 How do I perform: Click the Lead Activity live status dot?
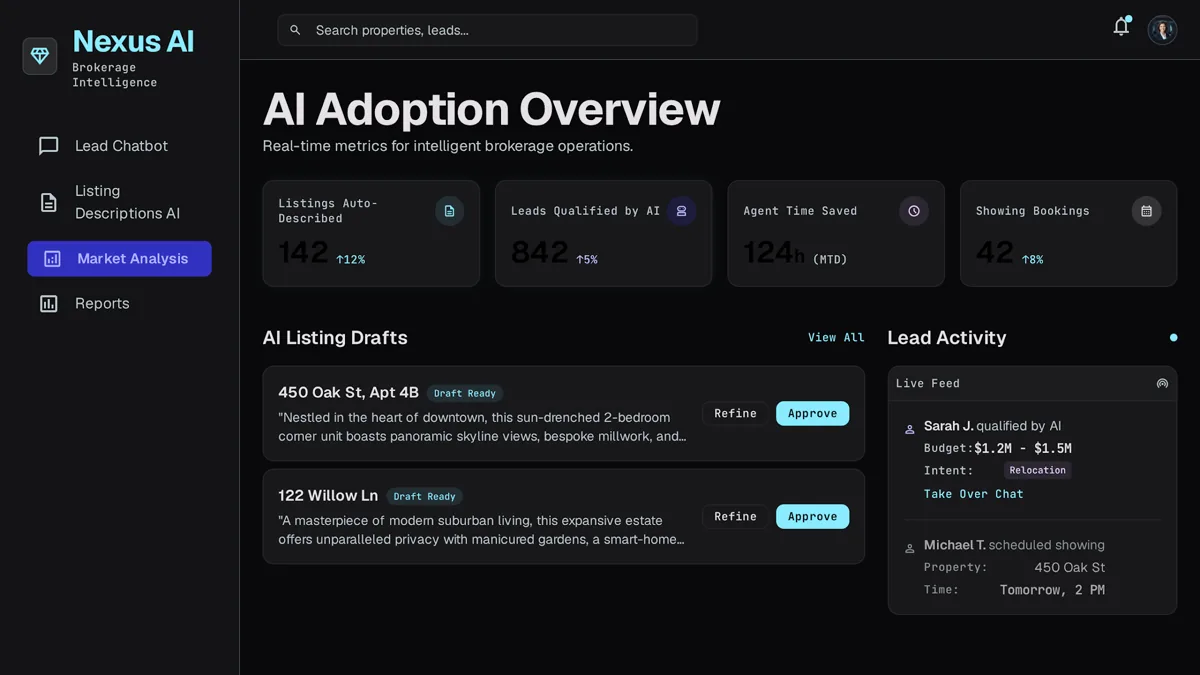[x=1173, y=338]
